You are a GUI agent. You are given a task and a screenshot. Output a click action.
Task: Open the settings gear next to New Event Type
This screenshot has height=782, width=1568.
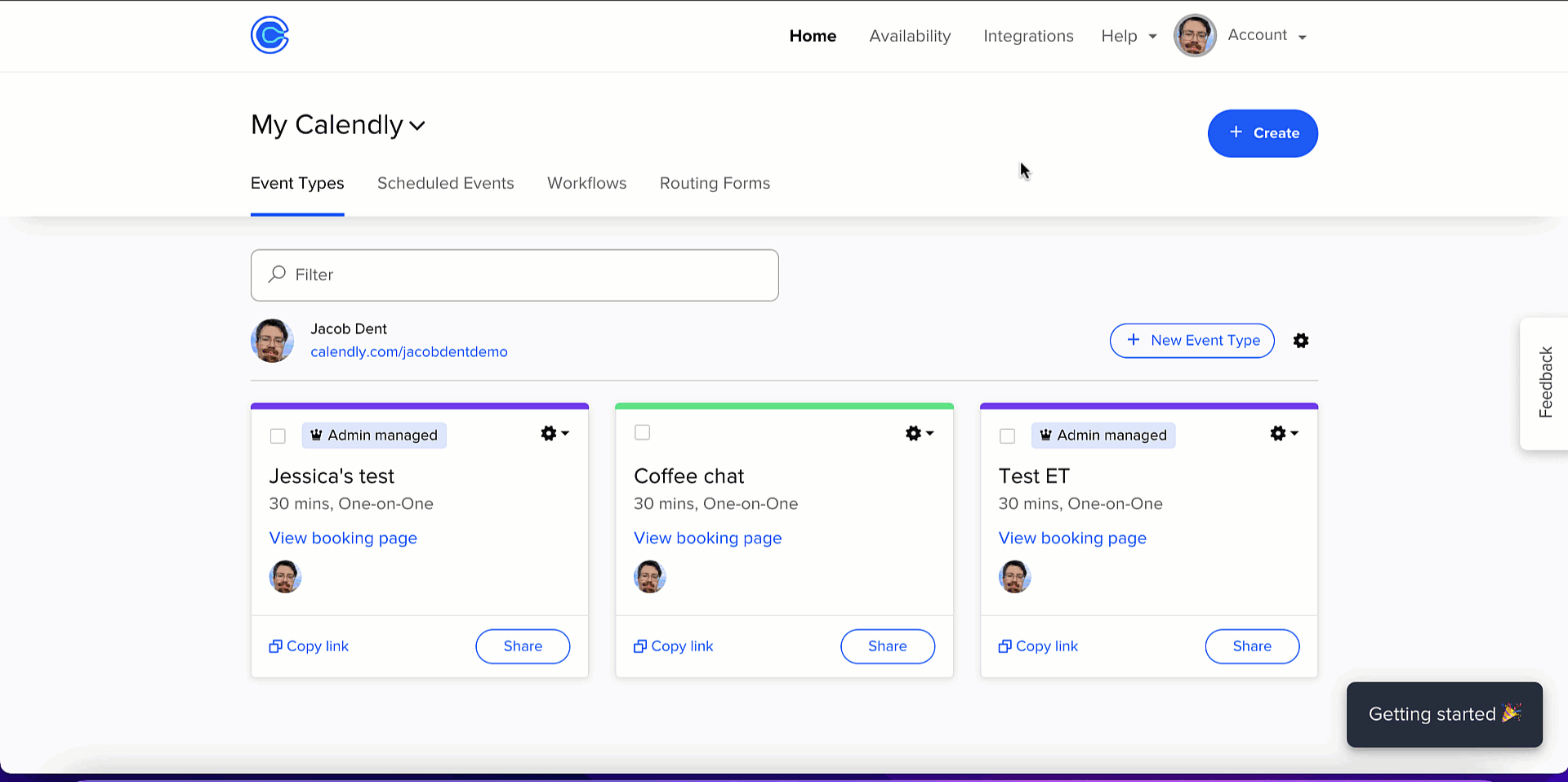coord(1301,341)
